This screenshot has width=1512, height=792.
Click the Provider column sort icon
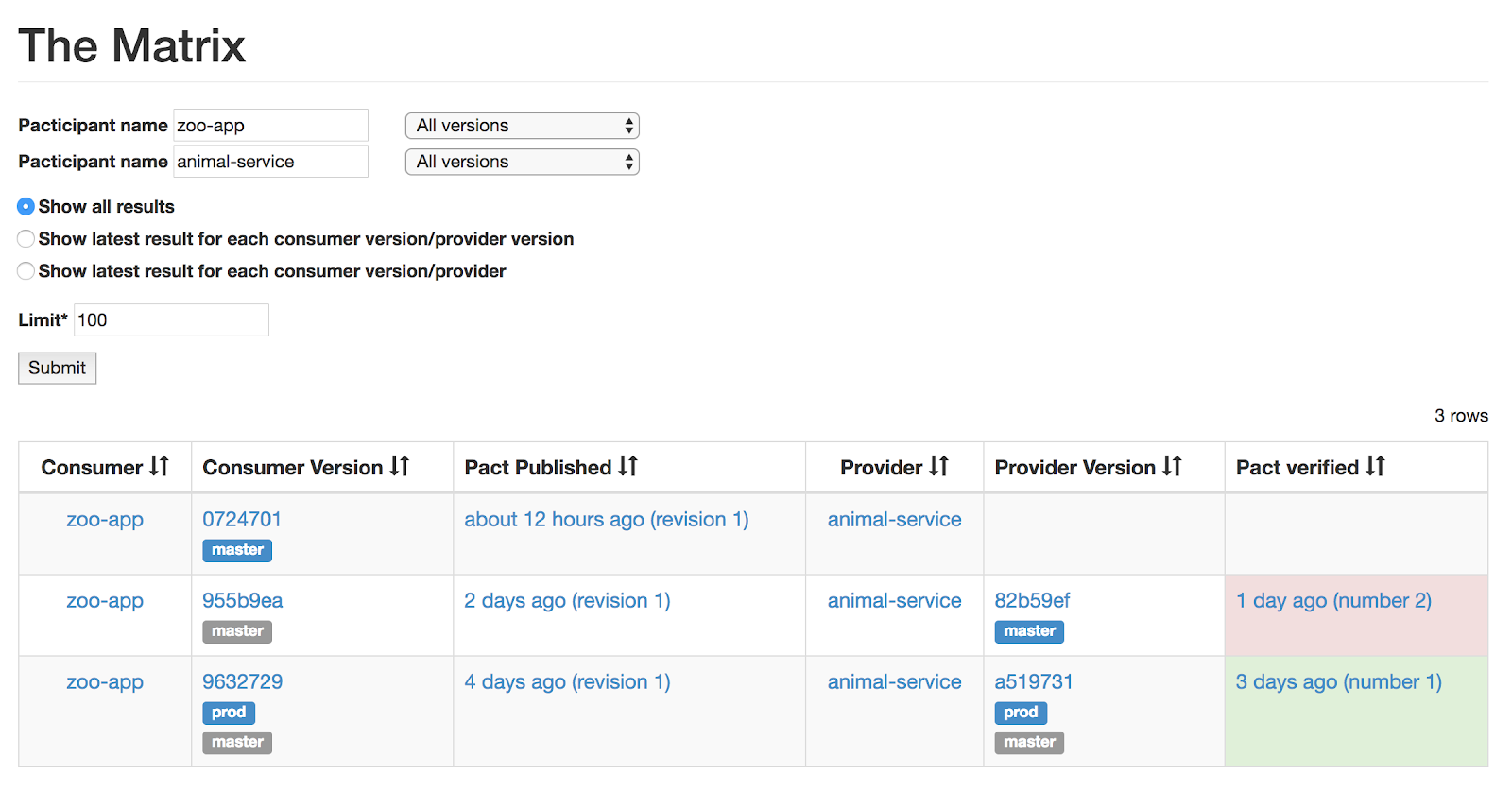(938, 466)
